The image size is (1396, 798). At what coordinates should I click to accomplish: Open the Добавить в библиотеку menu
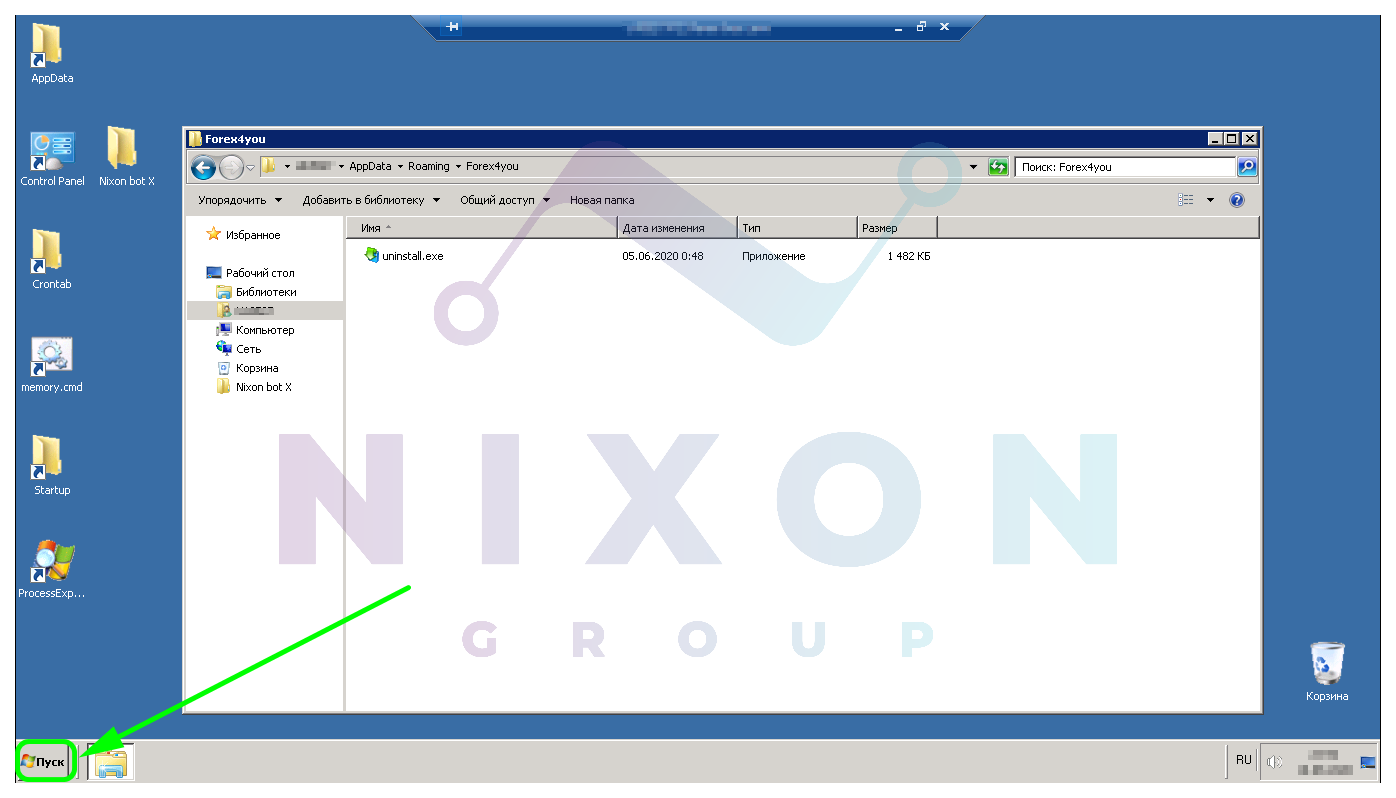(x=371, y=200)
